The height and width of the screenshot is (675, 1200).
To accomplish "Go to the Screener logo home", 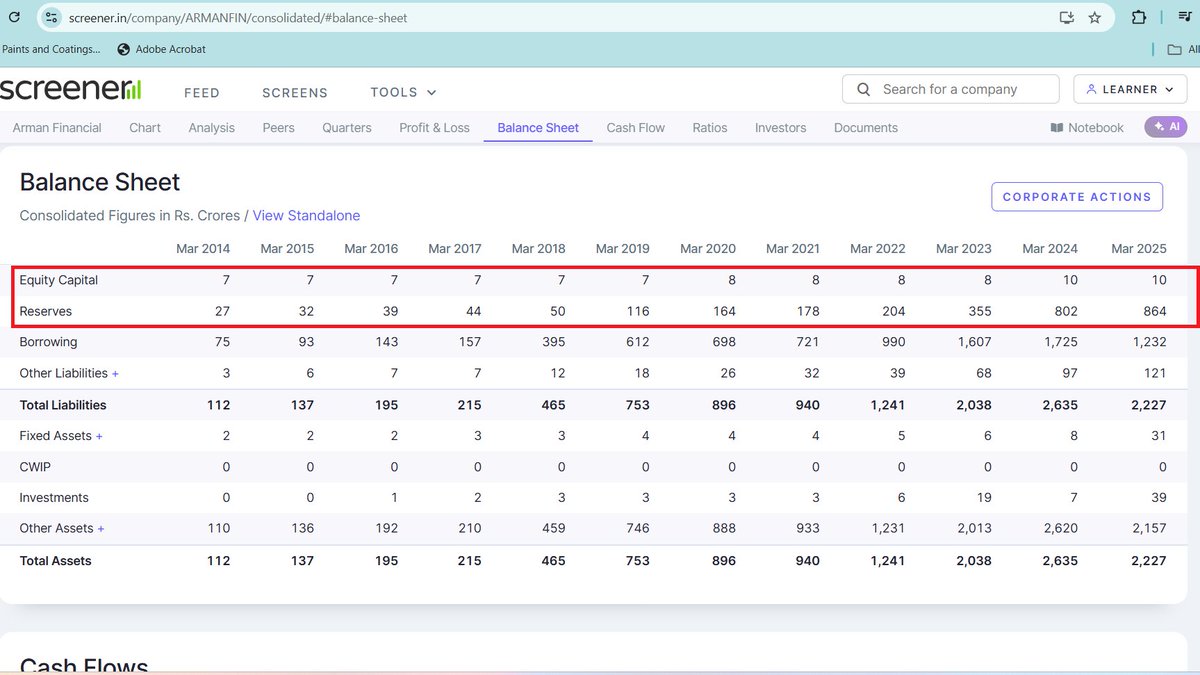I will tap(71, 89).
